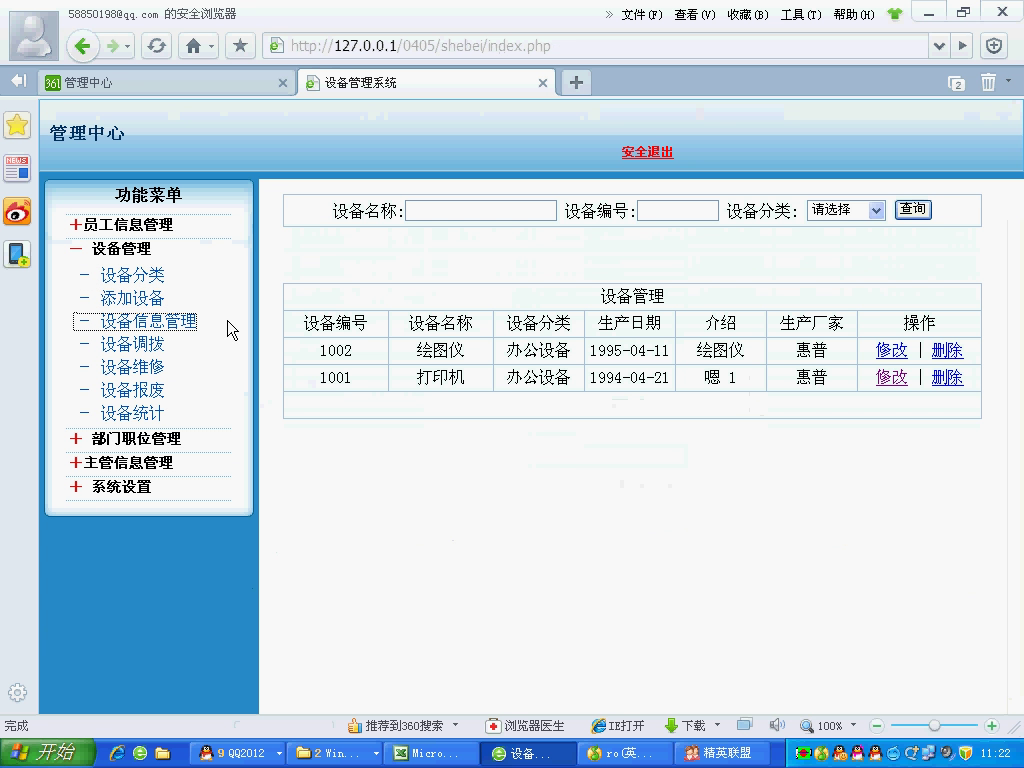Expand 主管信息管理 menu section

121,463
